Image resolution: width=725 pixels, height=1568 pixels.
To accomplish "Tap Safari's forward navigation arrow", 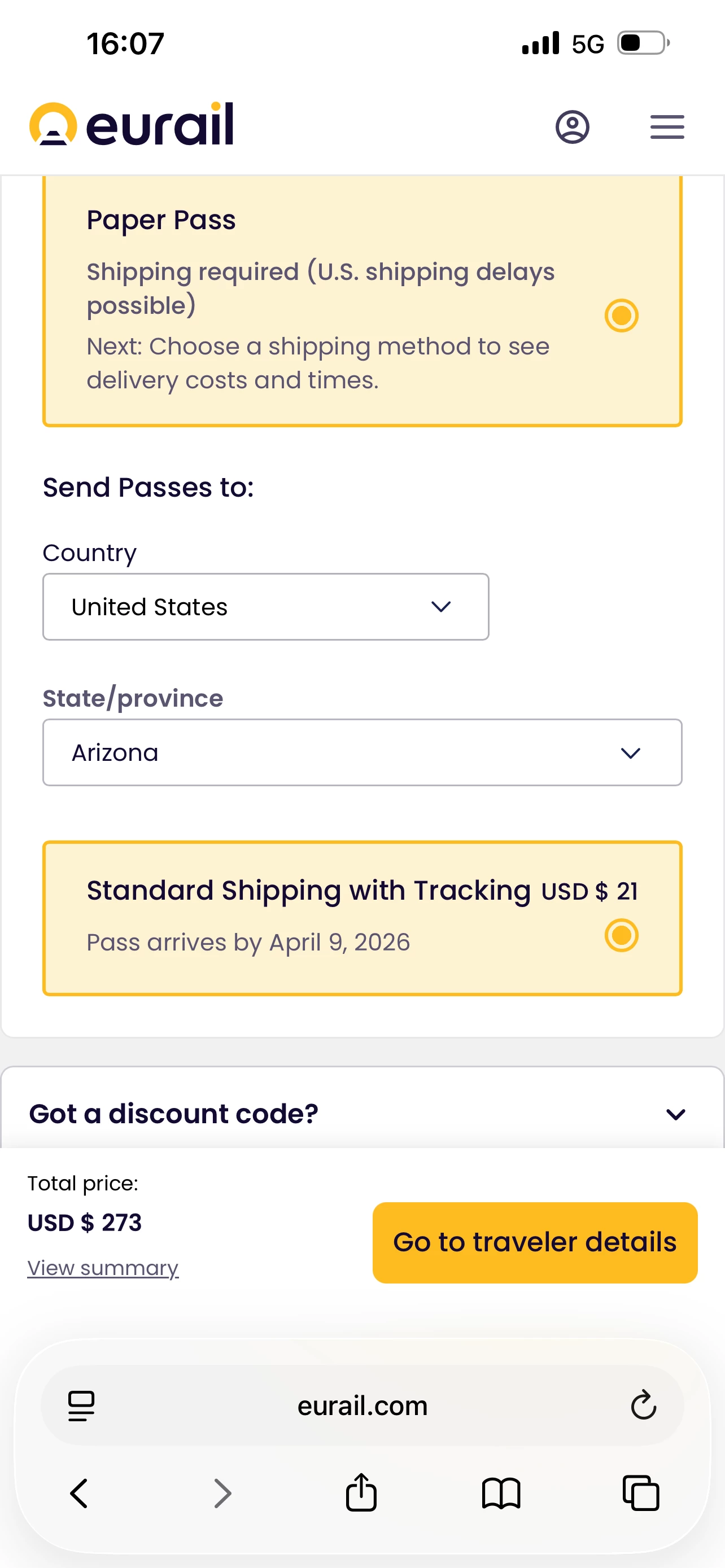I will [223, 1493].
